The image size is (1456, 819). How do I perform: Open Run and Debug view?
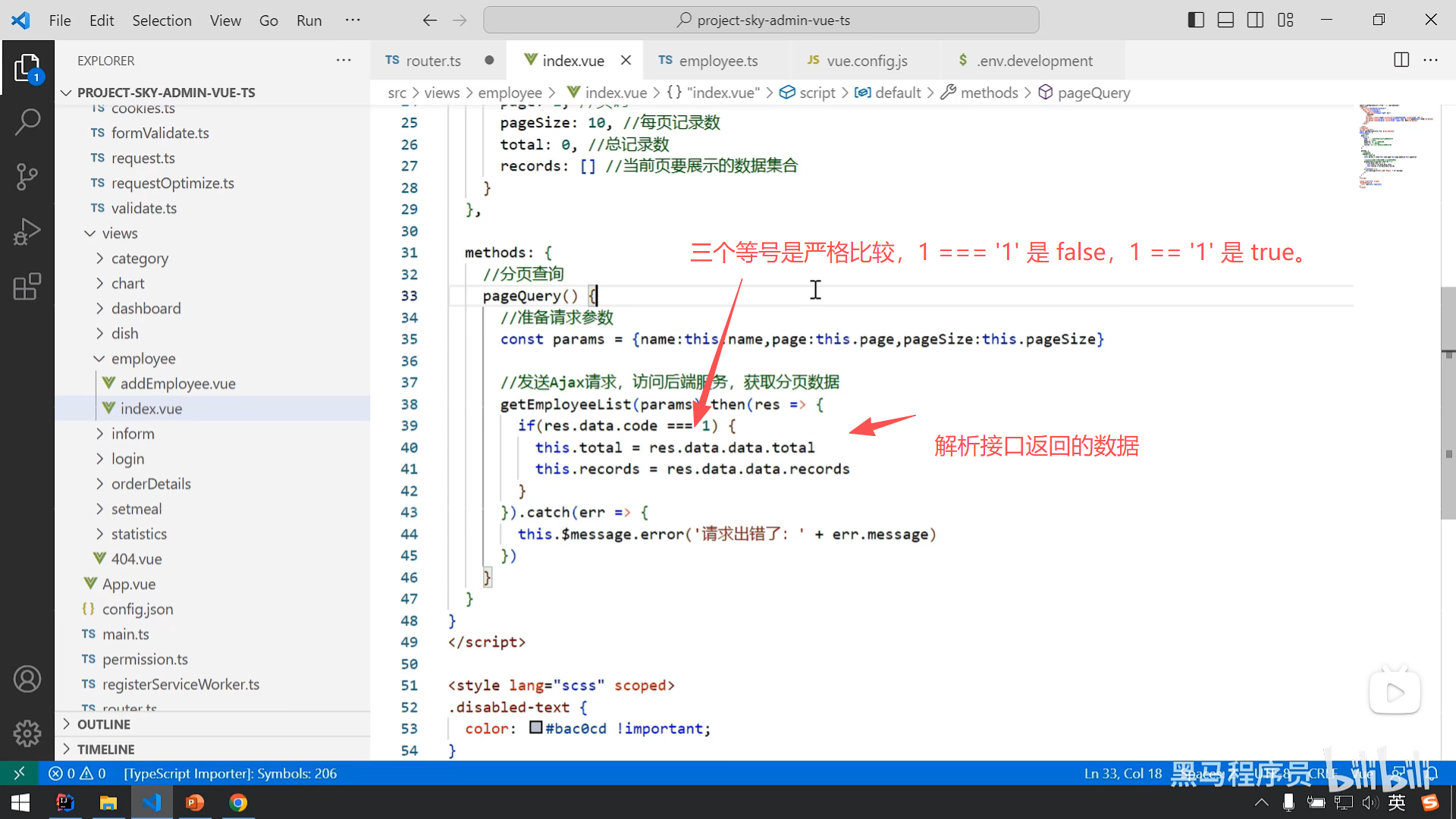27,232
